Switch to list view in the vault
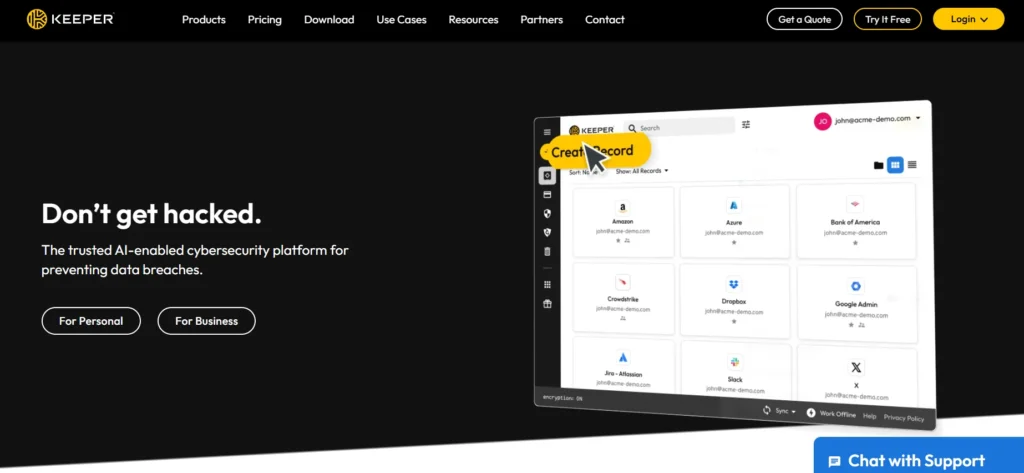Screen dimensions: 1024x473 912,165
